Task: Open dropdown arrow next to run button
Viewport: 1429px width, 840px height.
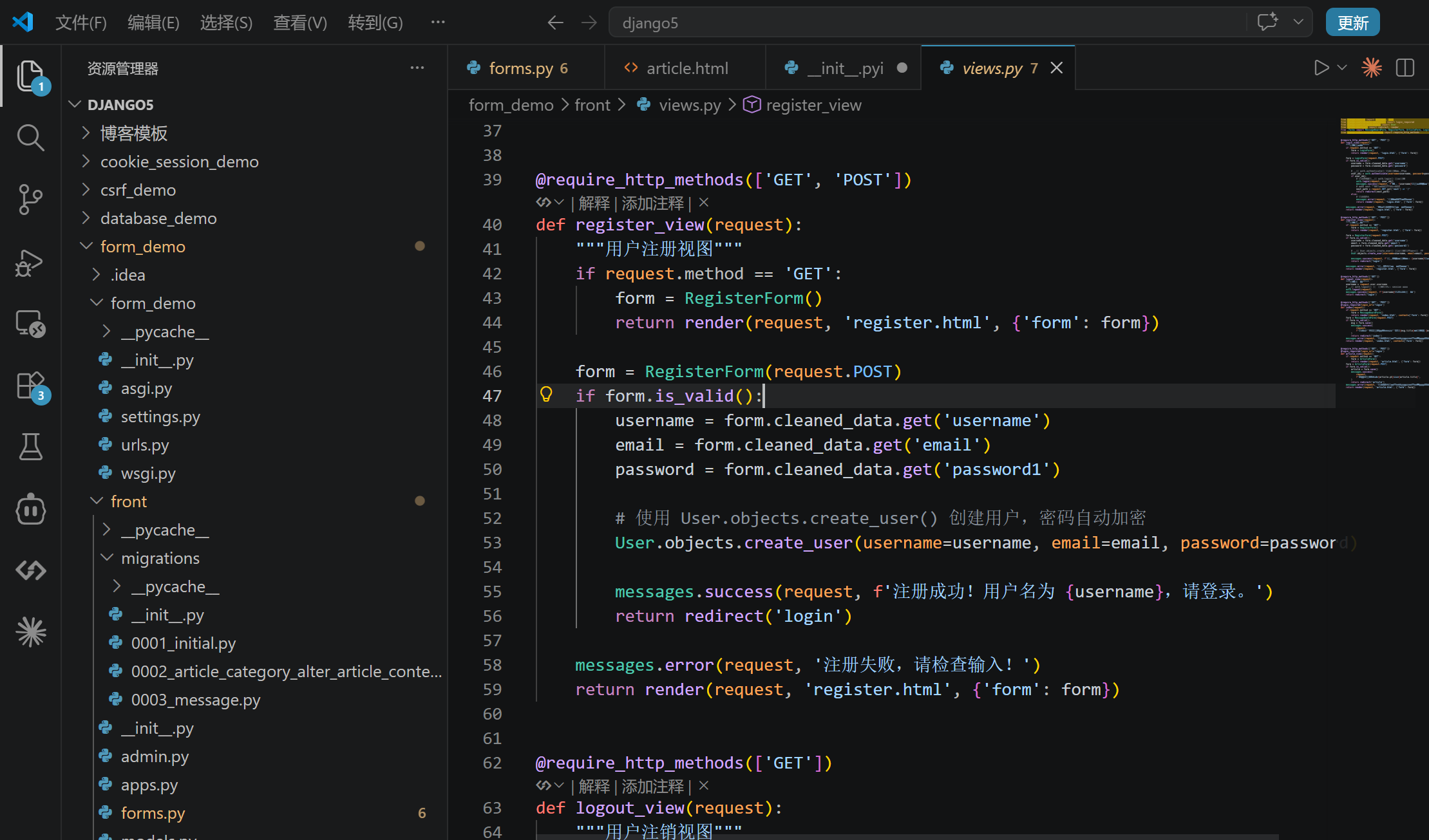Action: (1342, 68)
